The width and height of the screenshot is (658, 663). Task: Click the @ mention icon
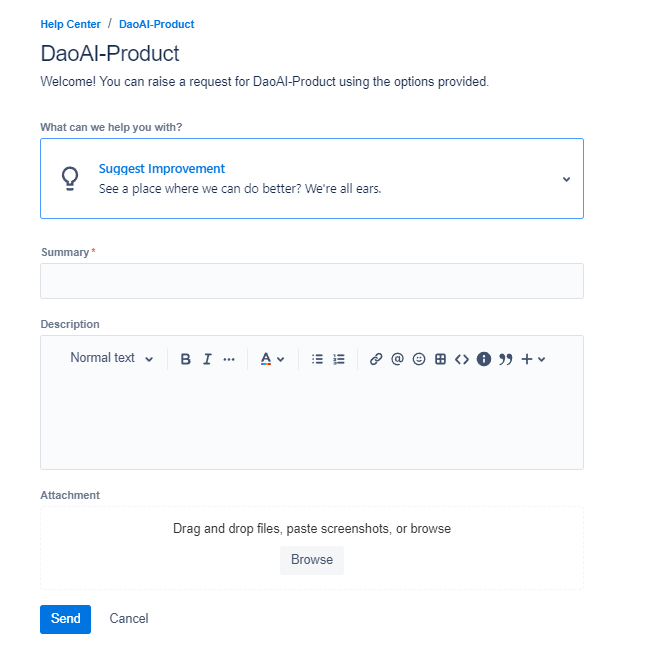coord(397,359)
